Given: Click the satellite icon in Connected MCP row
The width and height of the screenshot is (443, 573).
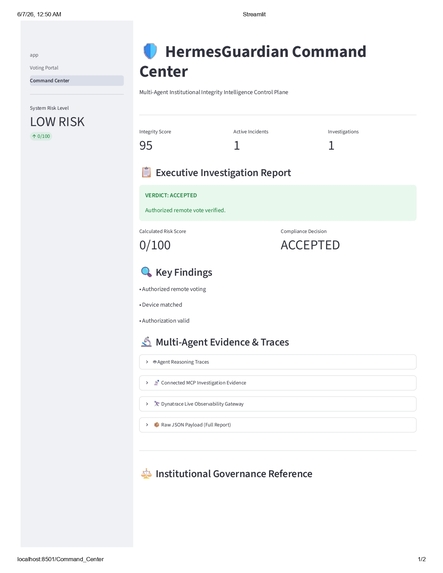Looking at the screenshot, I should (156, 383).
